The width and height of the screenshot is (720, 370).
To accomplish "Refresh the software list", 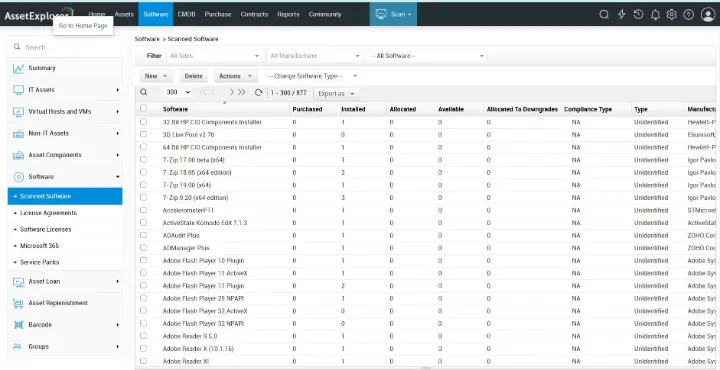I will (259, 92).
